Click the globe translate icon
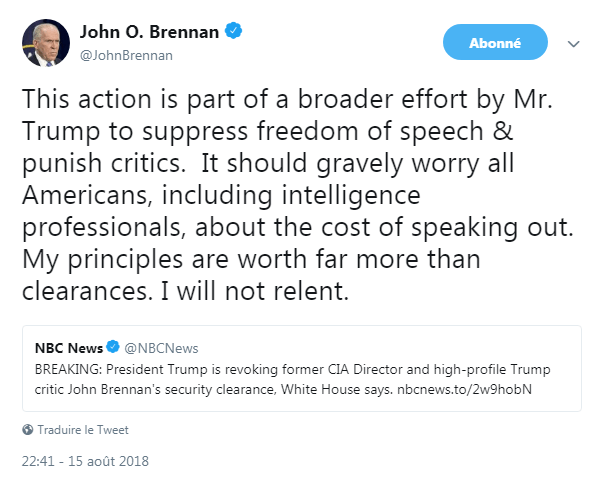This screenshot has width=603, height=478. point(27,430)
